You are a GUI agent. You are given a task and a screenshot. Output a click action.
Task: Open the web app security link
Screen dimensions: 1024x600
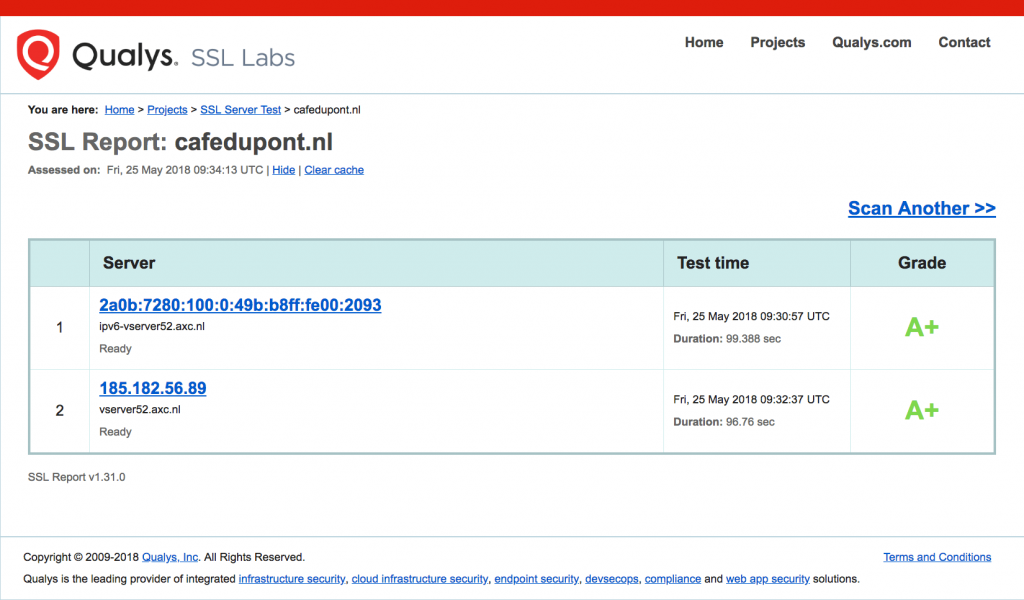[767, 579]
